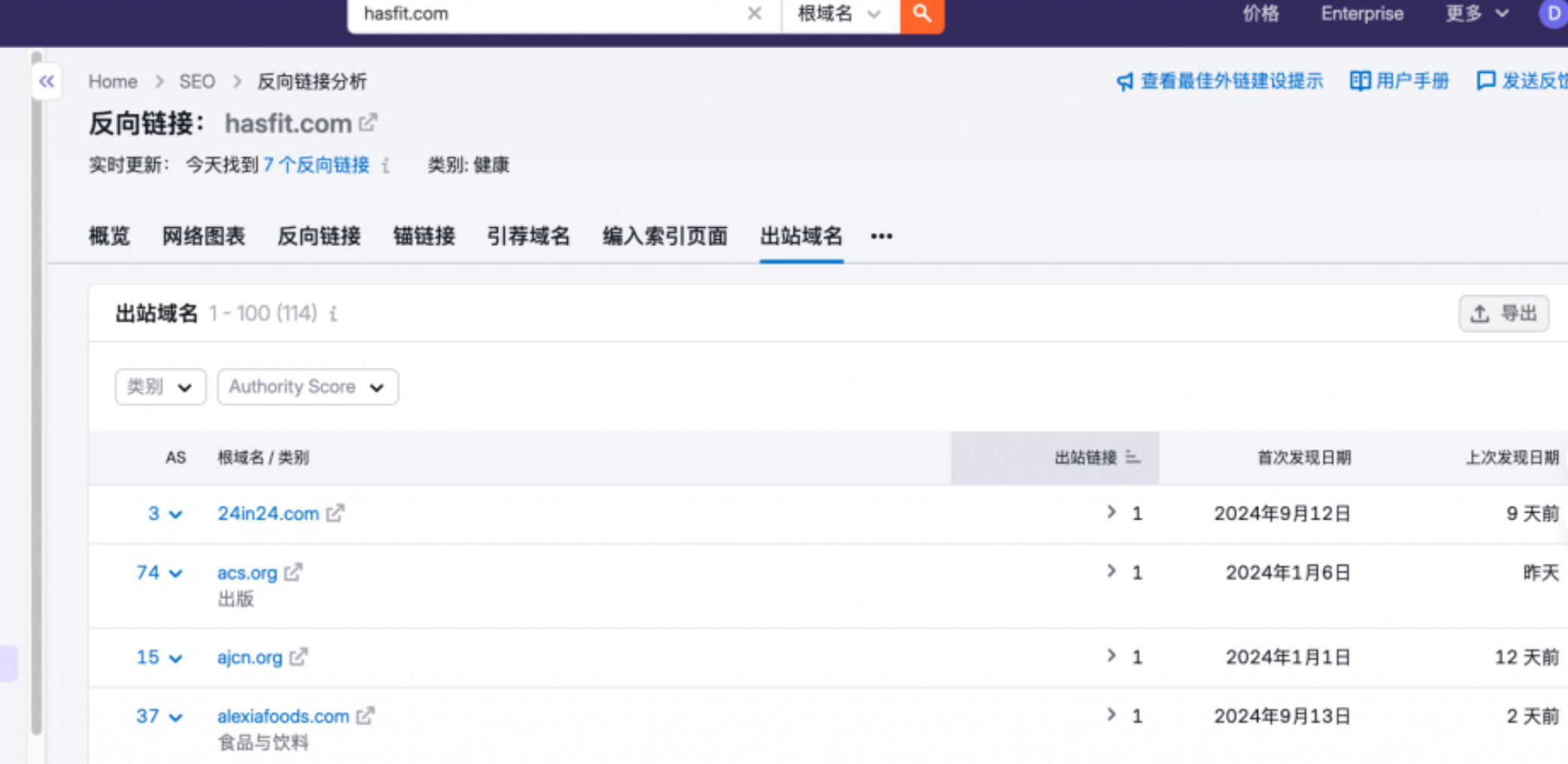The image size is (1568, 764).
Task: Click external link icon beside acs.org
Action: (293, 573)
